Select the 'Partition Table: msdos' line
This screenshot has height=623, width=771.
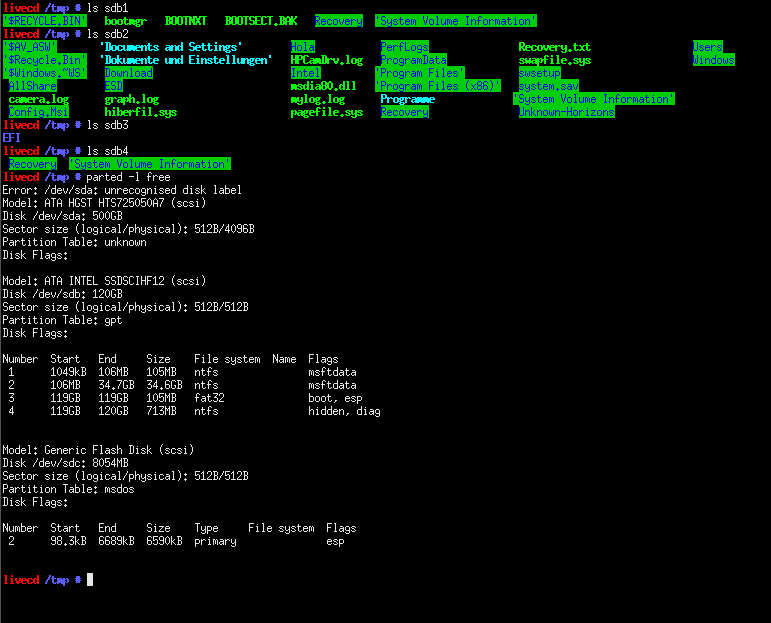click(68, 489)
